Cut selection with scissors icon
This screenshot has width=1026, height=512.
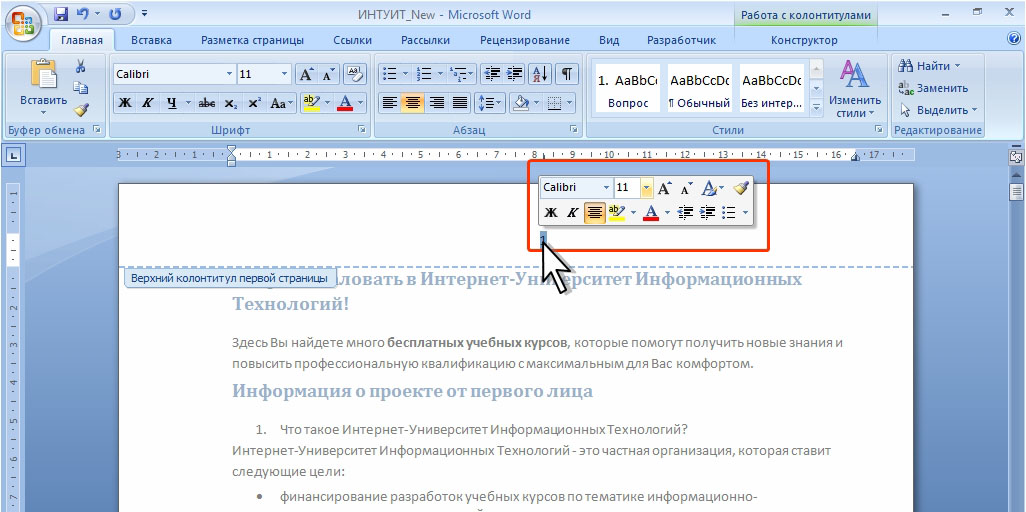coord(80,66)
